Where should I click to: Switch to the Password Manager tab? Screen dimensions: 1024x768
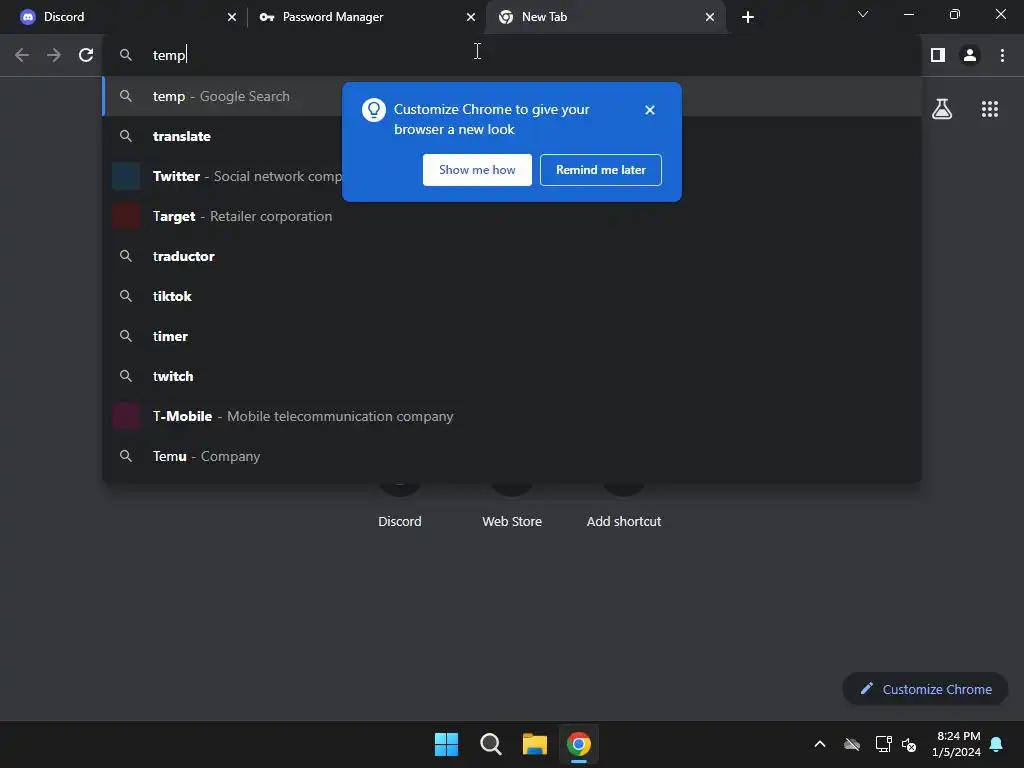coord(366,17)
